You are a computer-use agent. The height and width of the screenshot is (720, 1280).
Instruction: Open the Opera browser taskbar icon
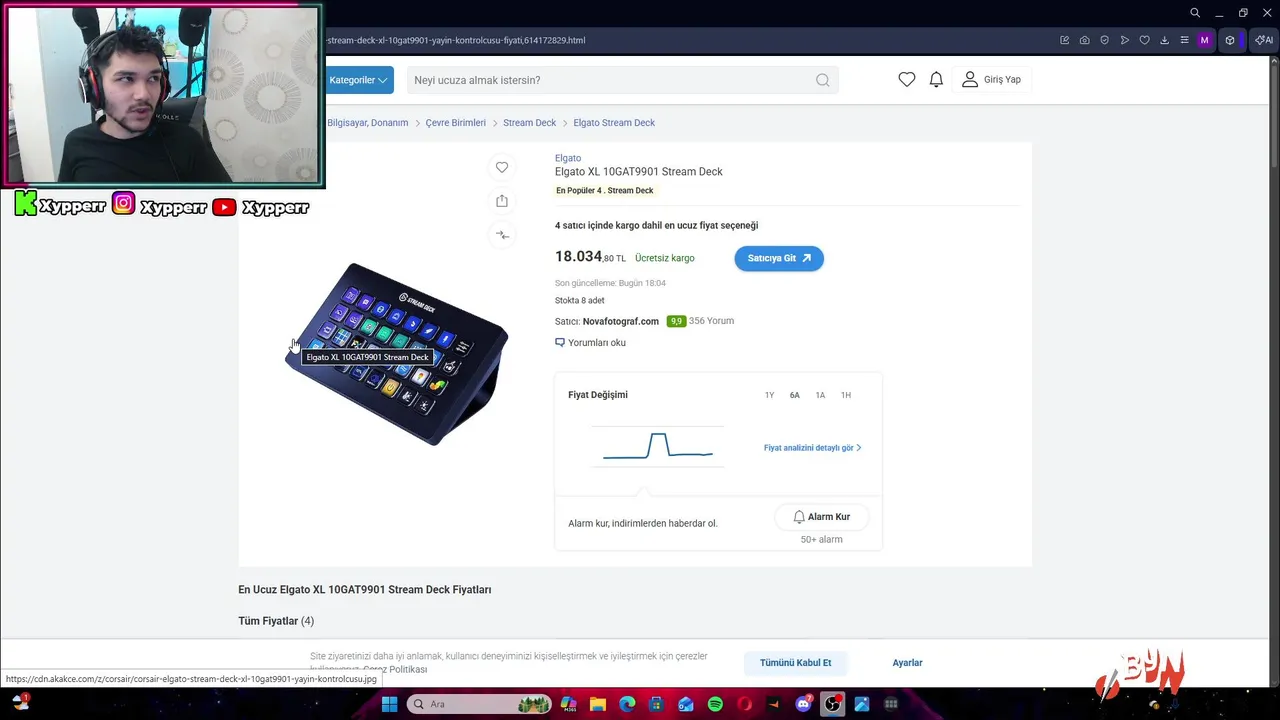click(744, 704)
